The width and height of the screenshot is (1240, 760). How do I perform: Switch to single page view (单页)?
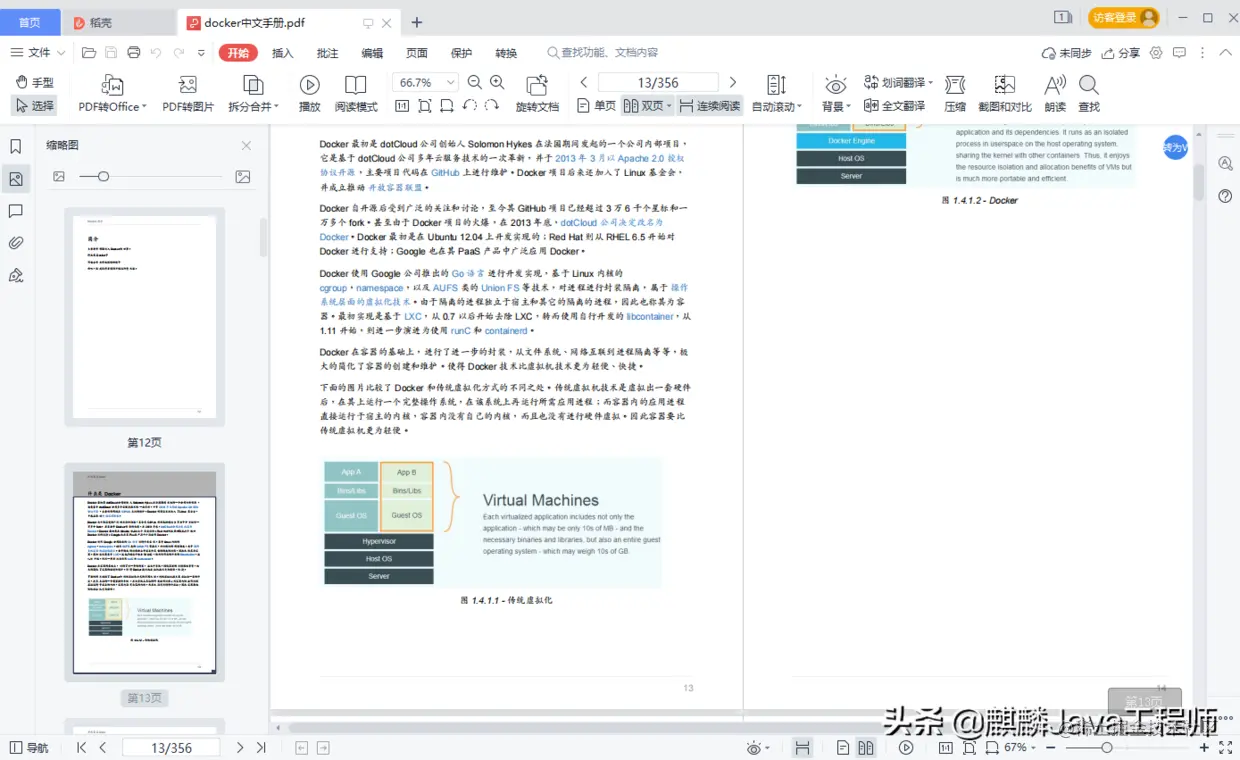point(596,106)
